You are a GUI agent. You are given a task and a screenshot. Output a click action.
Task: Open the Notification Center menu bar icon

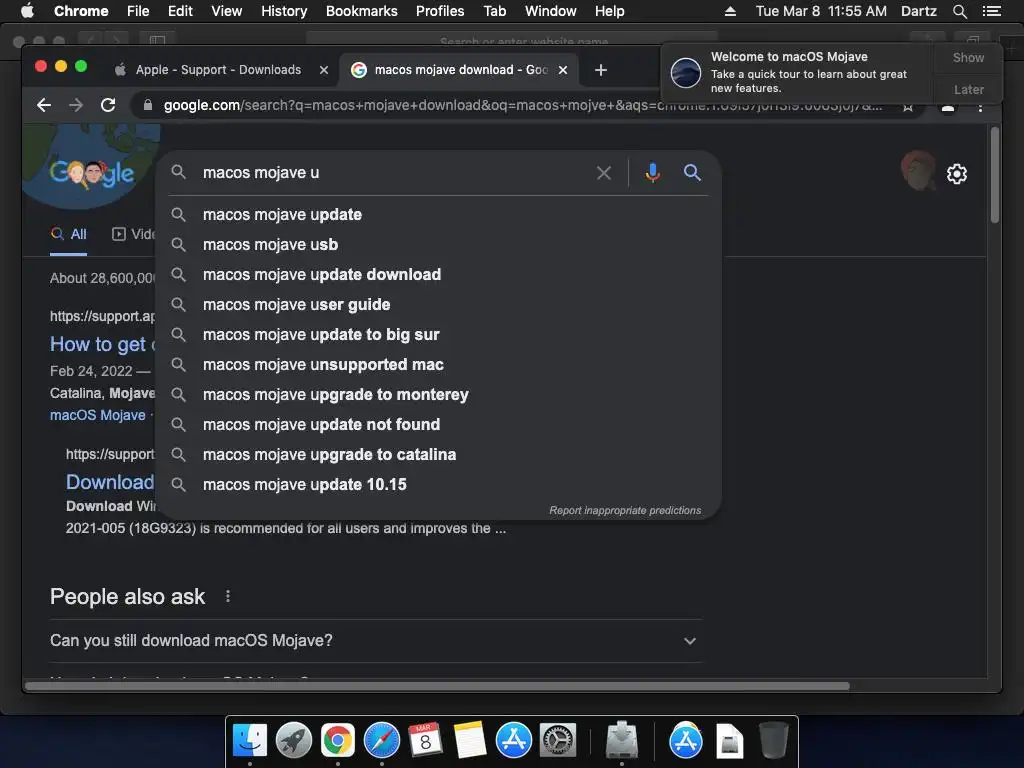(x=992, y=11)
